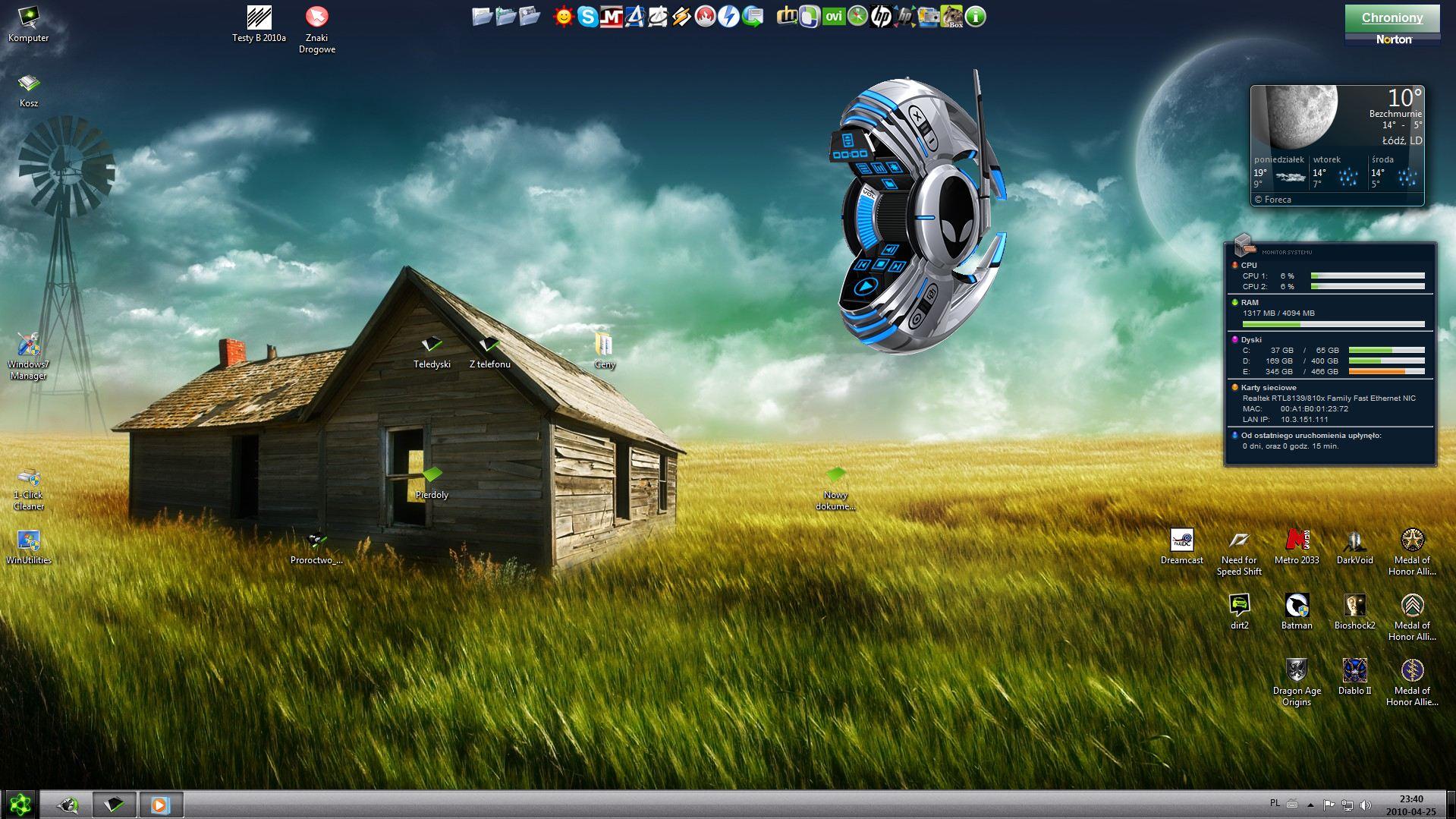Click poniedziałek forecast in weather gadget
1456x819 pixels.
coord(1279,173)
